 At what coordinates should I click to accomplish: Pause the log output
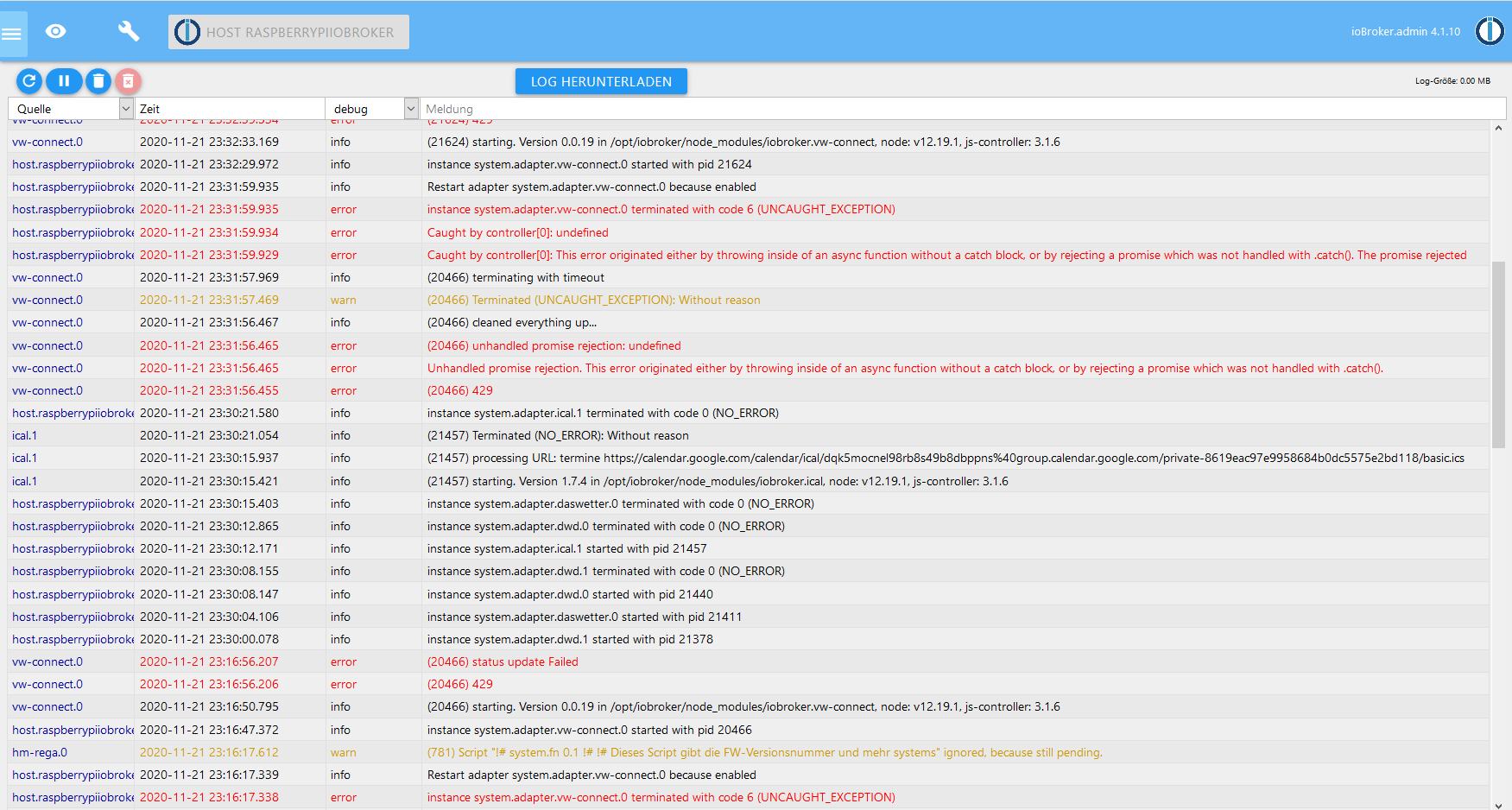point(64,81)
